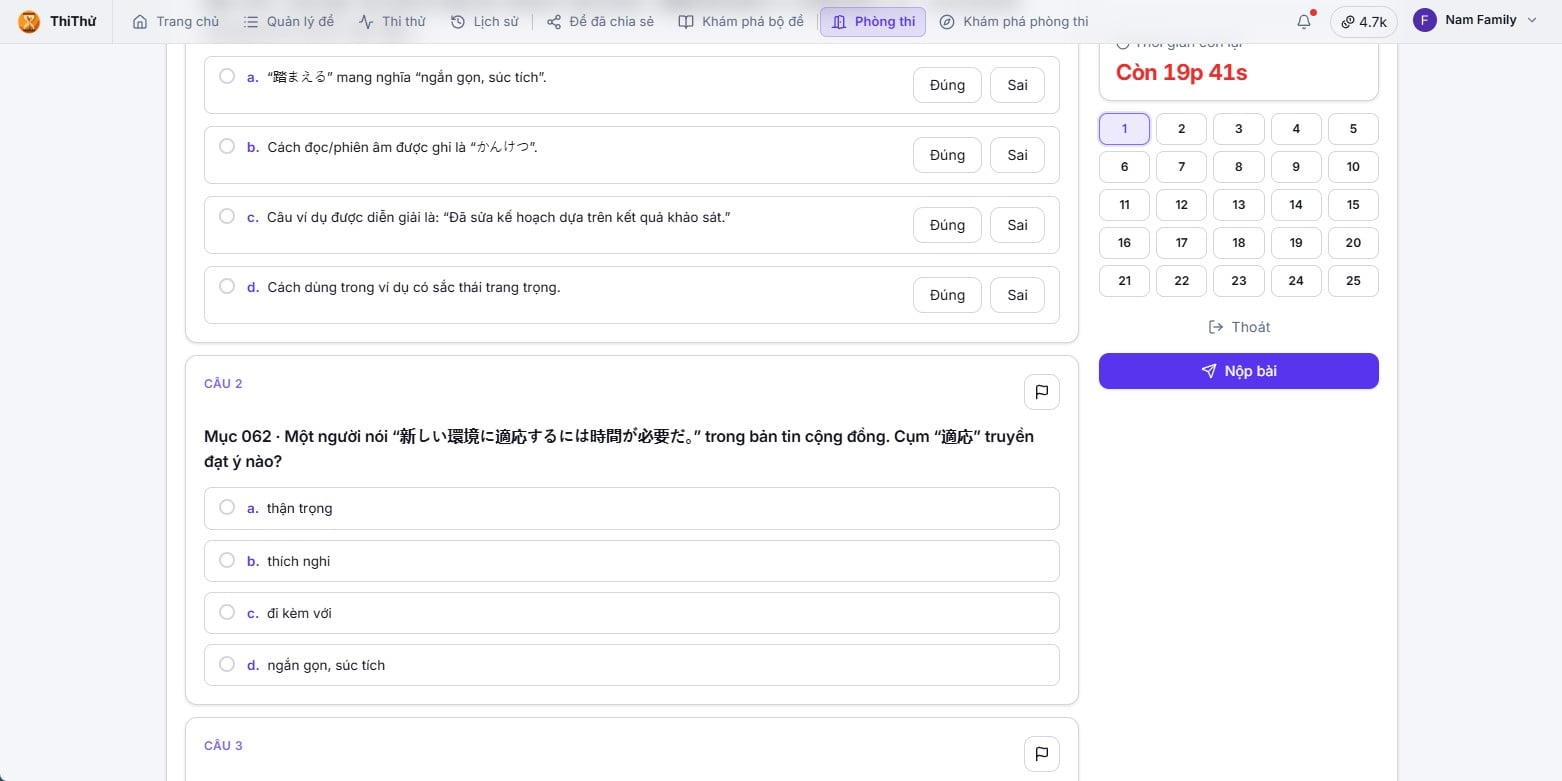
Task: Mark statement d as Đúng
Action: click(947, 295)
